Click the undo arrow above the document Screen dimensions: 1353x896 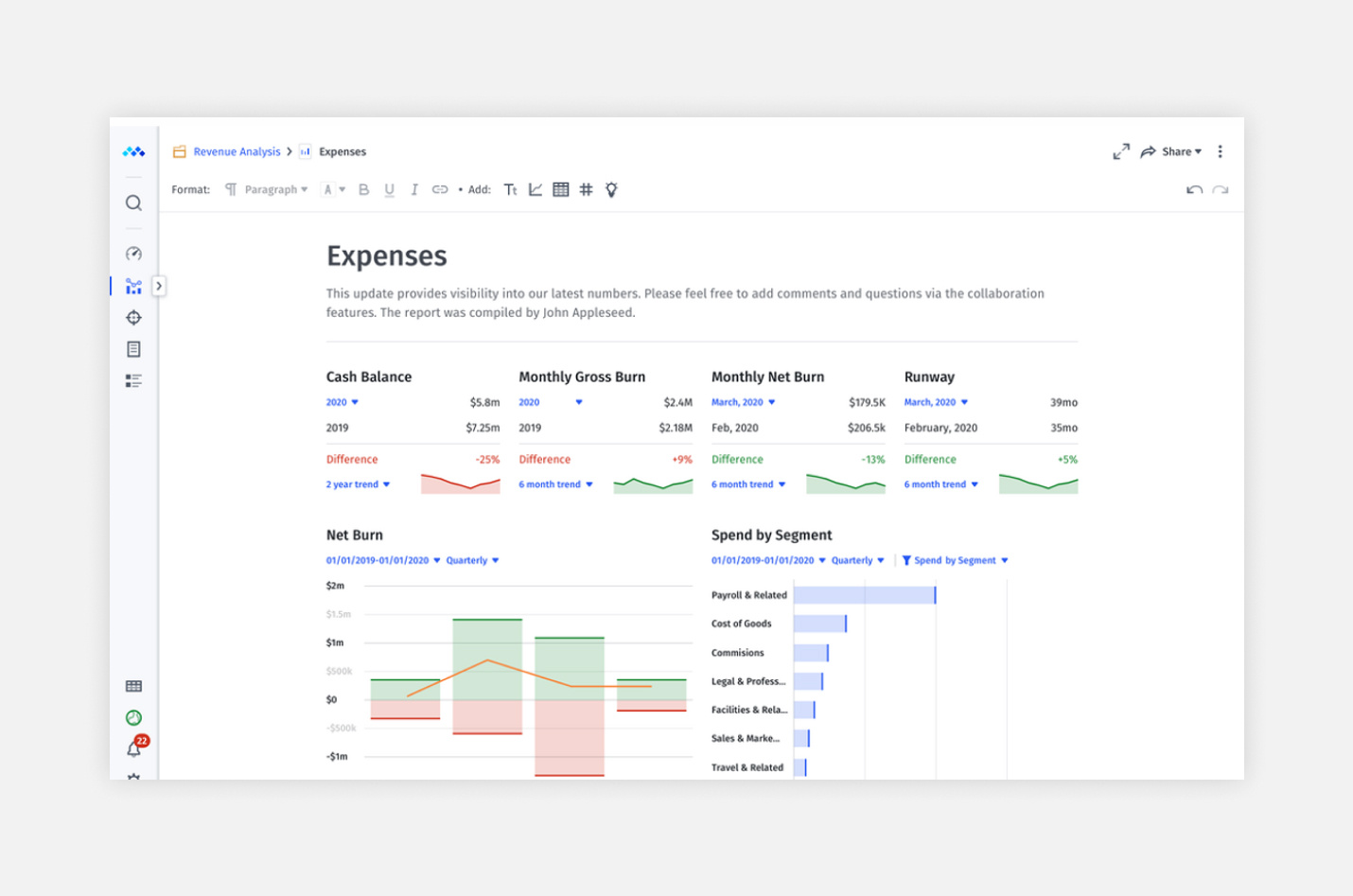tap(1194, 189)
